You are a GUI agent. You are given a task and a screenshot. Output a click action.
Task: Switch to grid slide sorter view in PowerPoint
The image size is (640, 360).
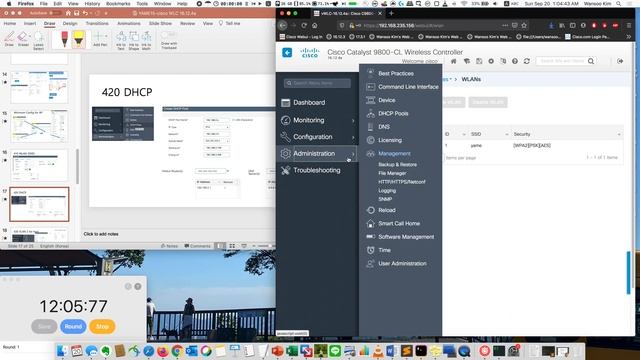[232, 246]
